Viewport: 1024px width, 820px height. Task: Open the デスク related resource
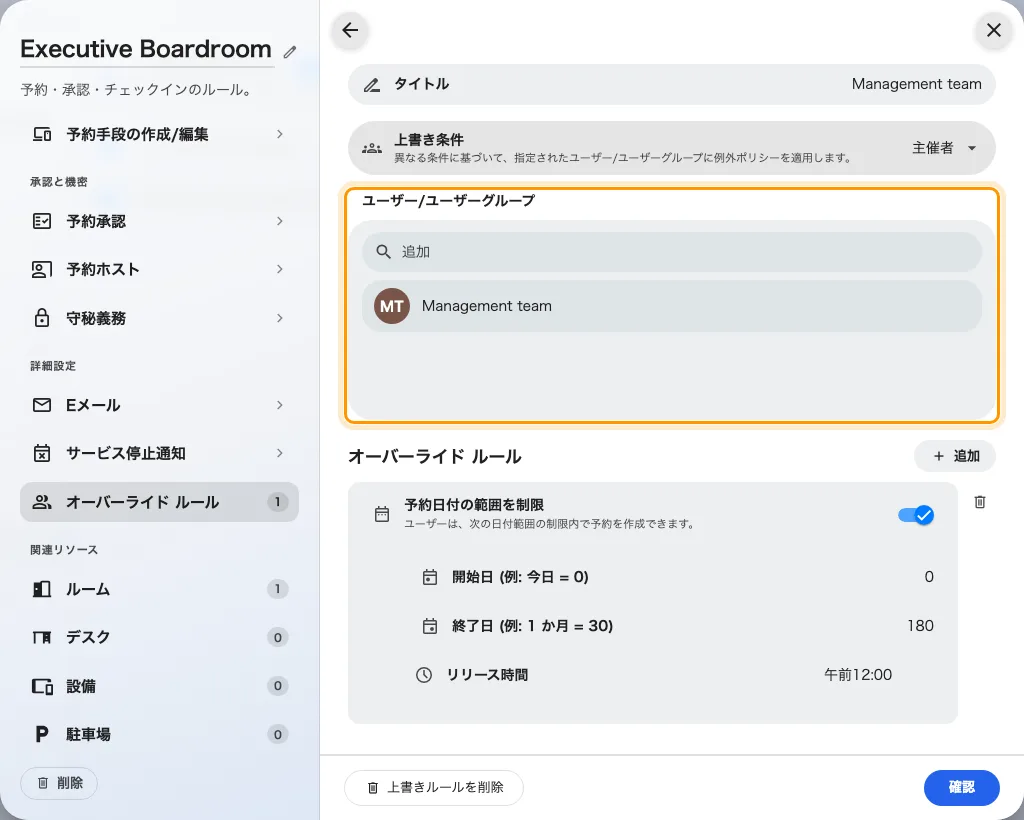click(159, 637)
